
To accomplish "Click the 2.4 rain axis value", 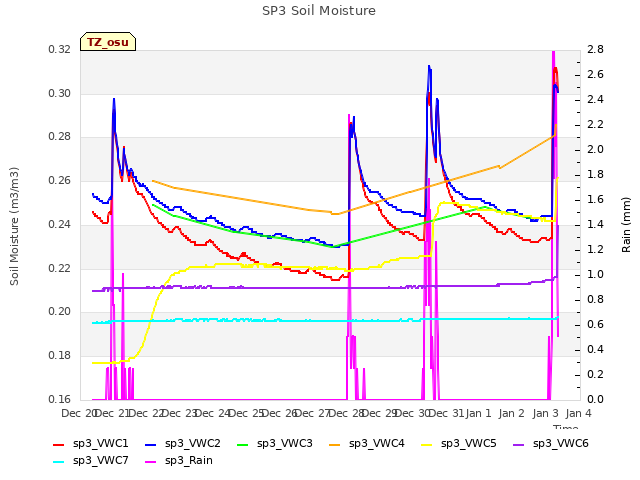I will coord(595,100).
